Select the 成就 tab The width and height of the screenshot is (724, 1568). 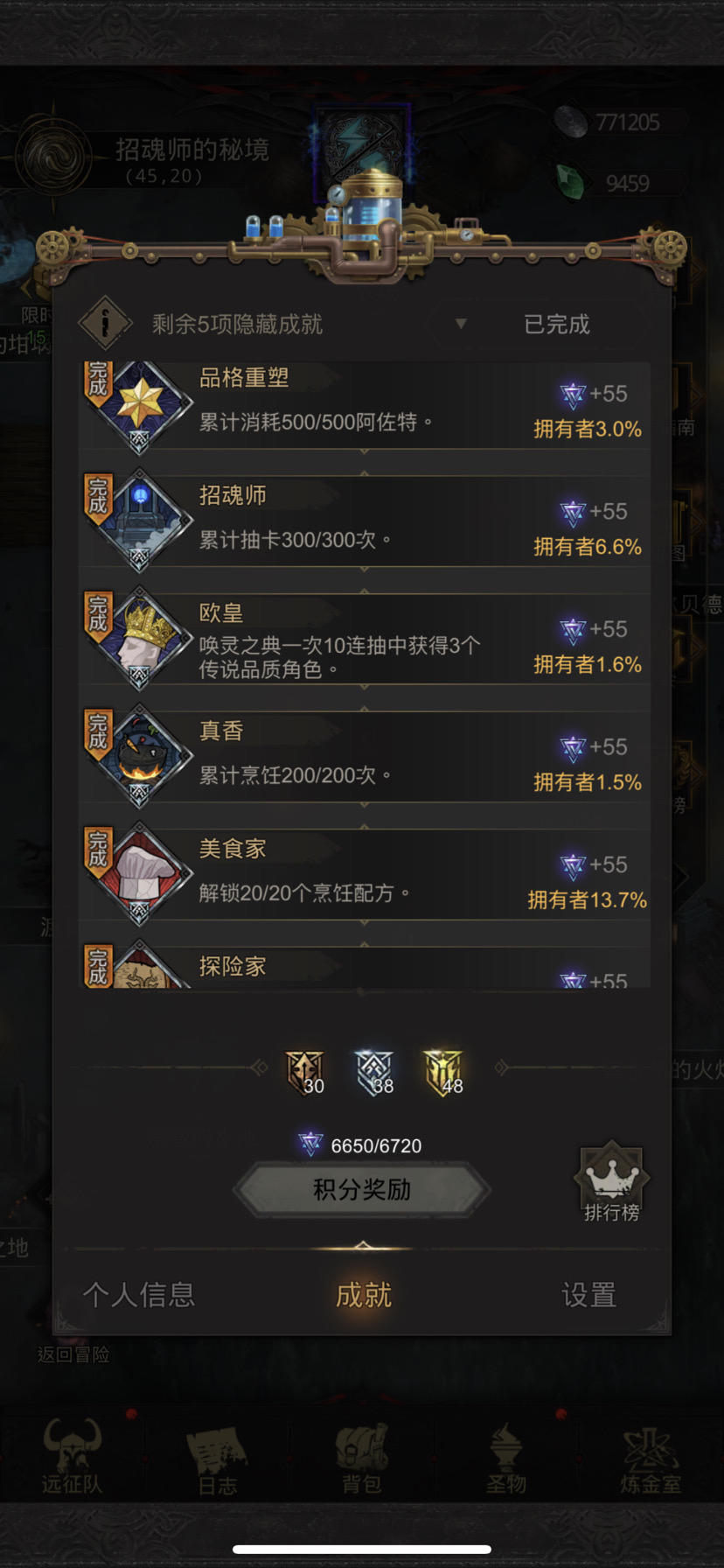(363, 1294)
